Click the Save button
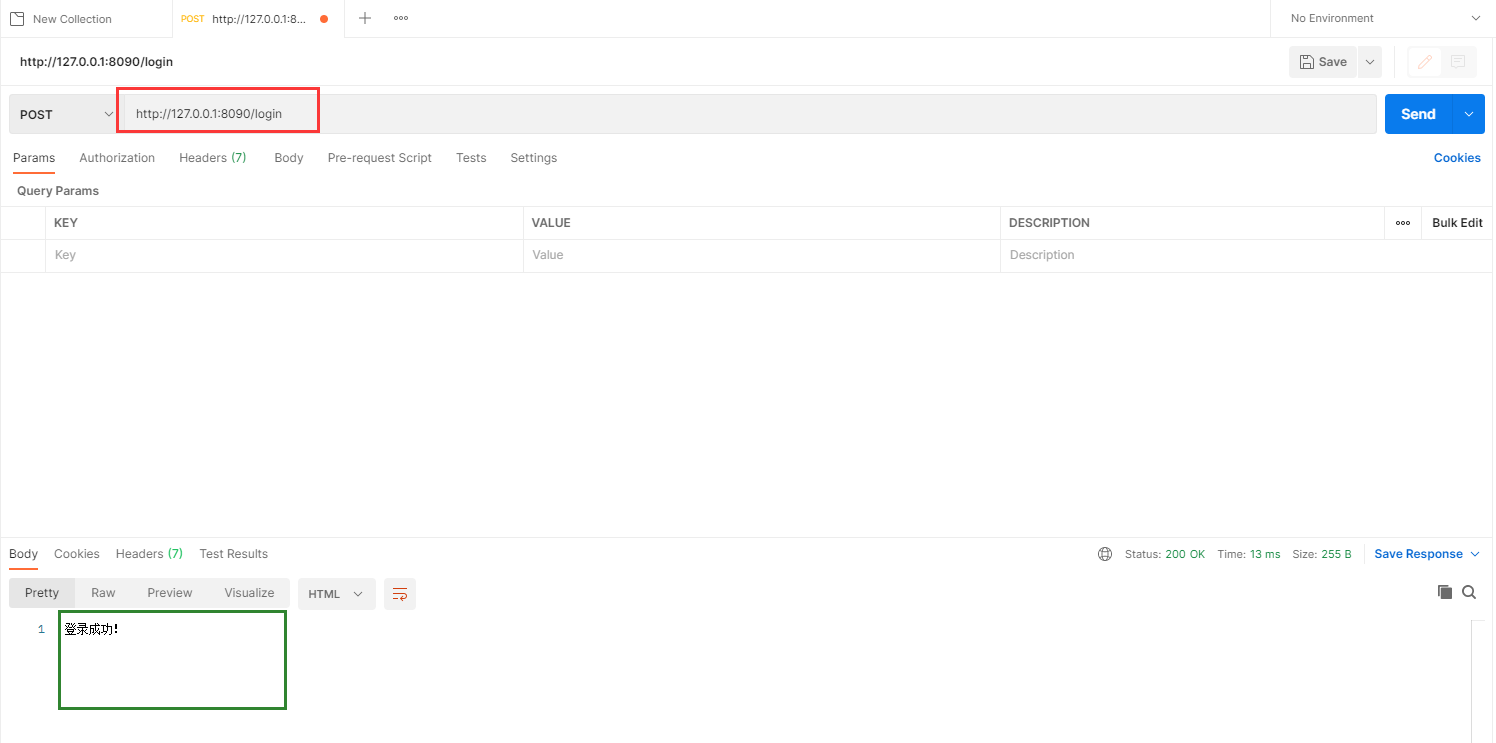This screenshot has width=1496, height=743. click(x=1323, y=62)
